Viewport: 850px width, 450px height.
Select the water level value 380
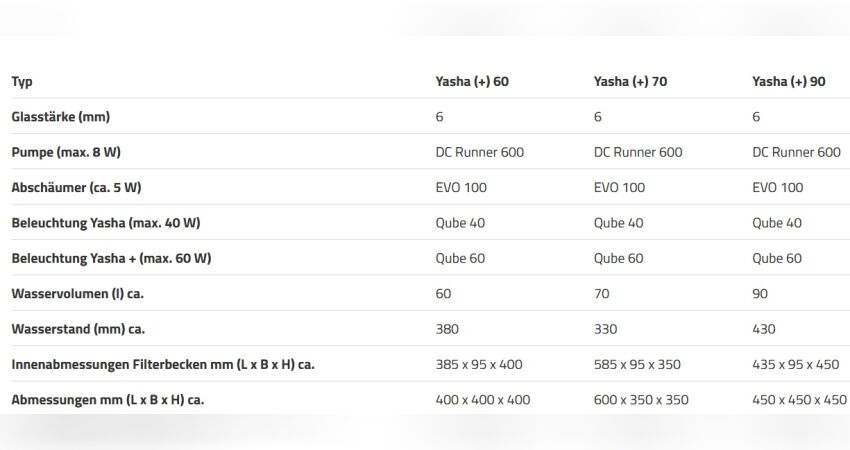[447, 329]
